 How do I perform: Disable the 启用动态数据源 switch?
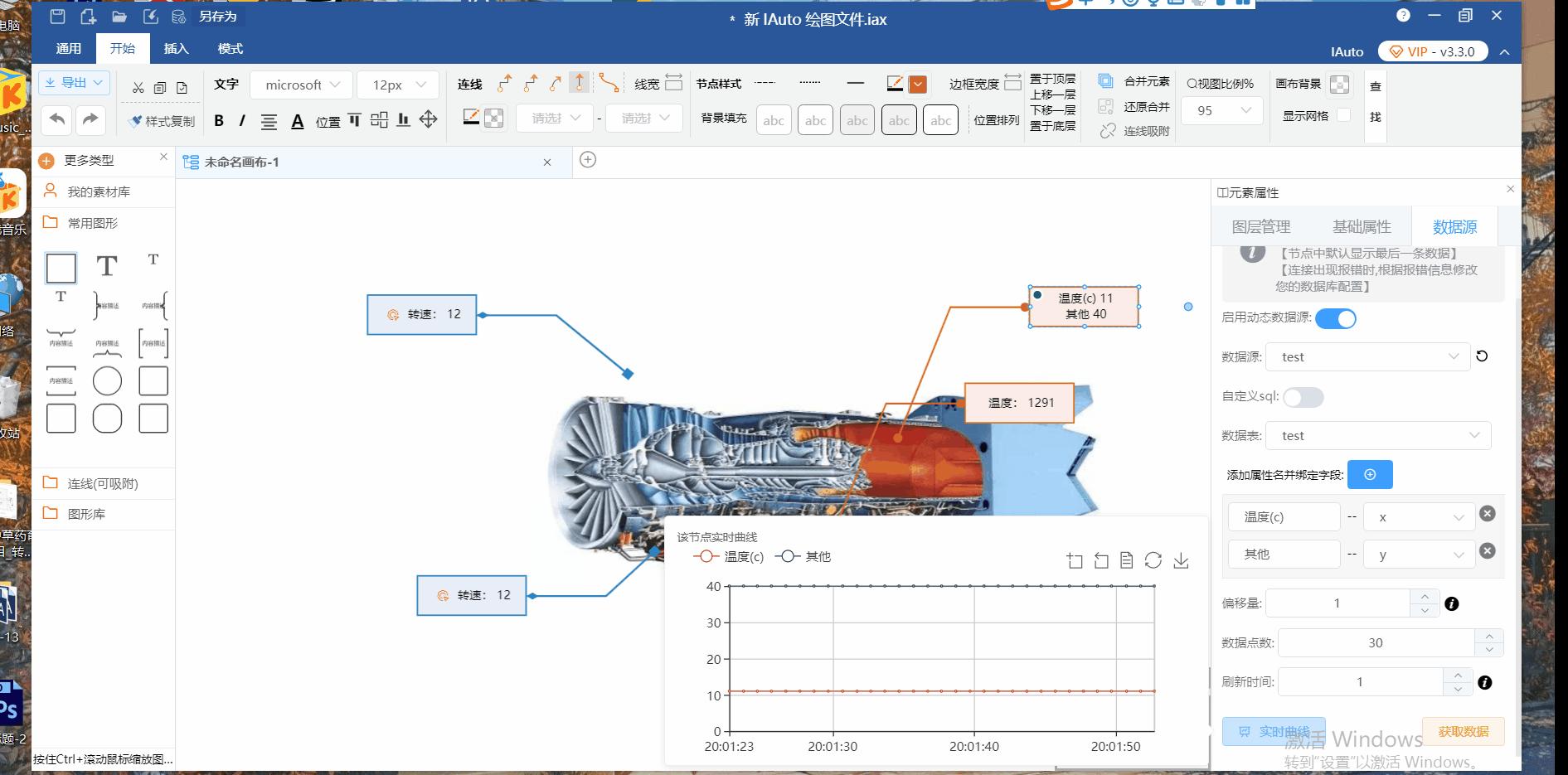[1335, 318]
